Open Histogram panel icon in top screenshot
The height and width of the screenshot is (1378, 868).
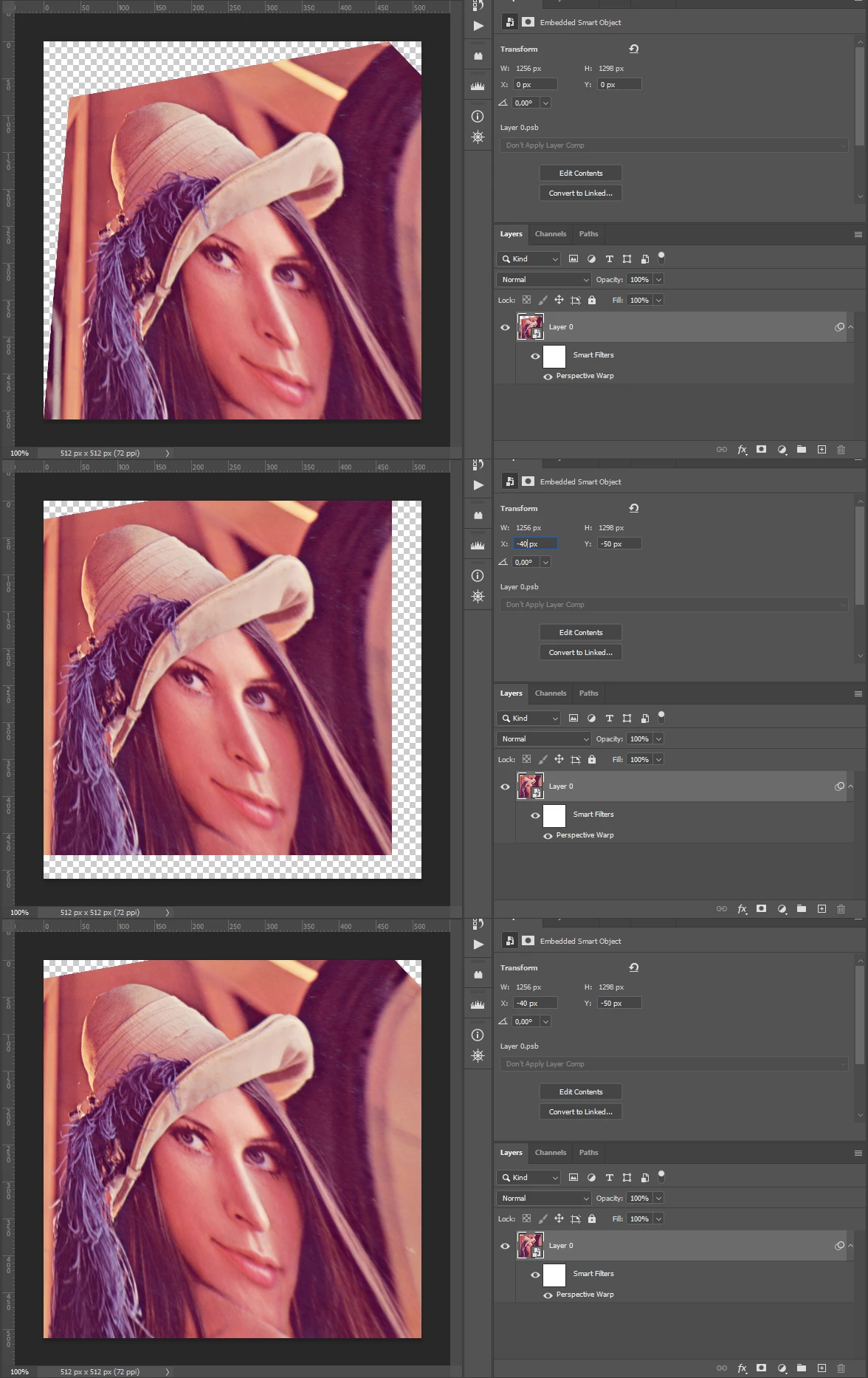(478, 86)
